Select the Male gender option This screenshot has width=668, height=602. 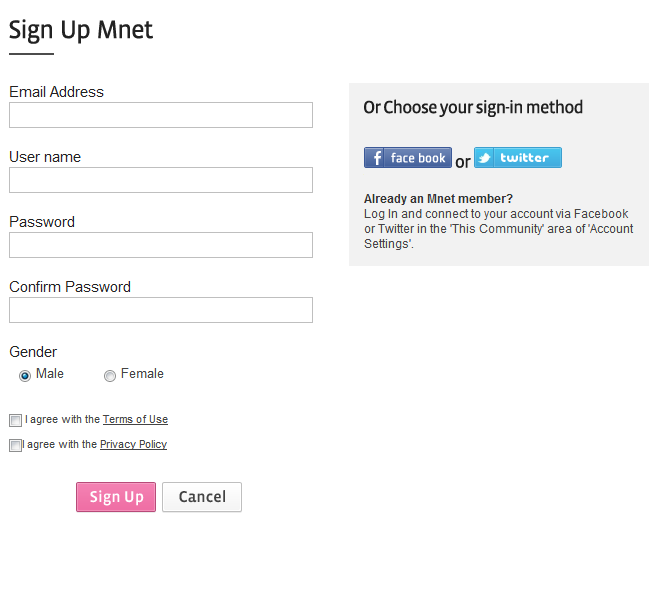tap(25, 376)
